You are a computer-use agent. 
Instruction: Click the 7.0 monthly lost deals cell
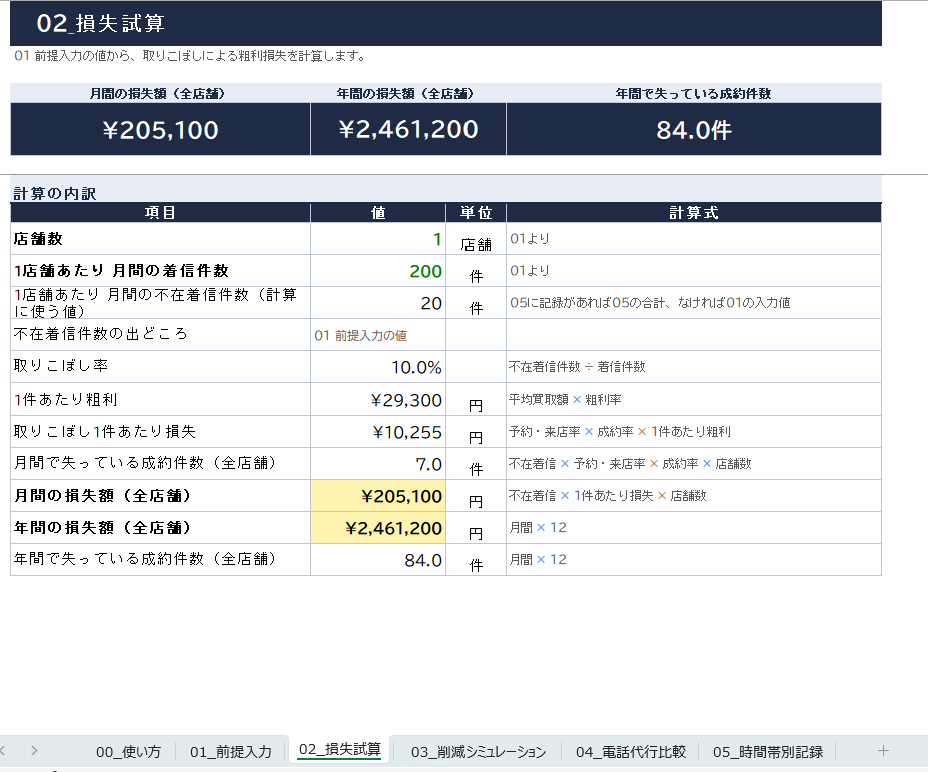[x=378, y=464]
